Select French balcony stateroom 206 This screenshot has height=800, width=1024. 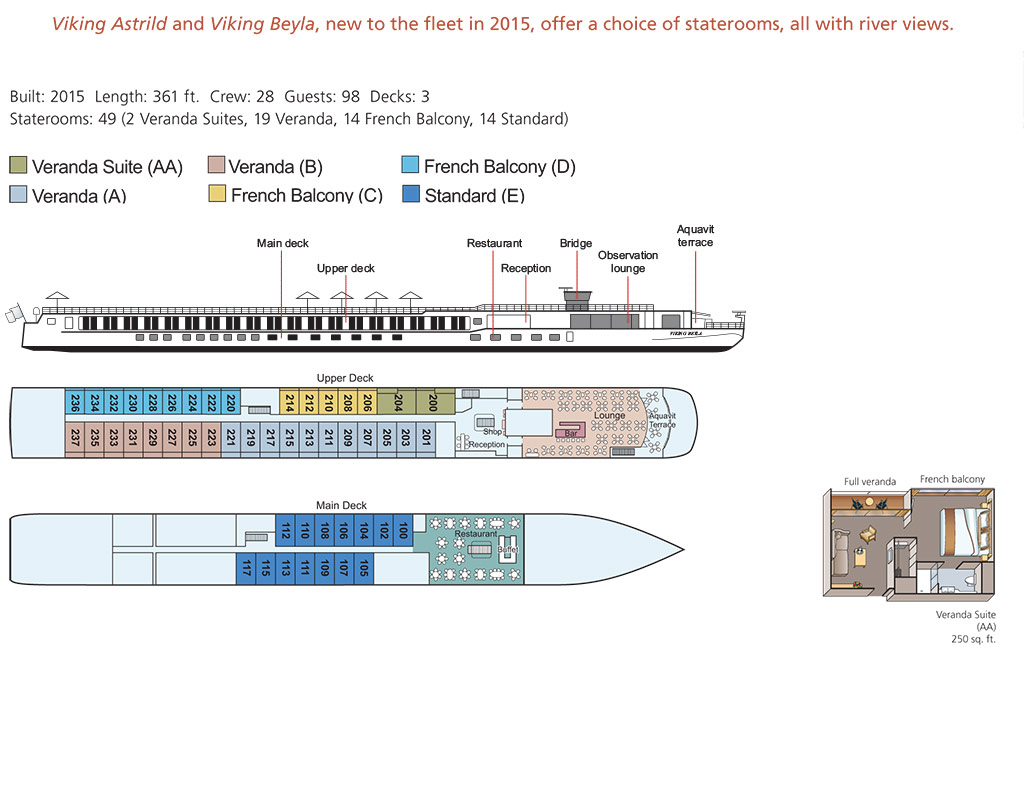tap(368, 402)
